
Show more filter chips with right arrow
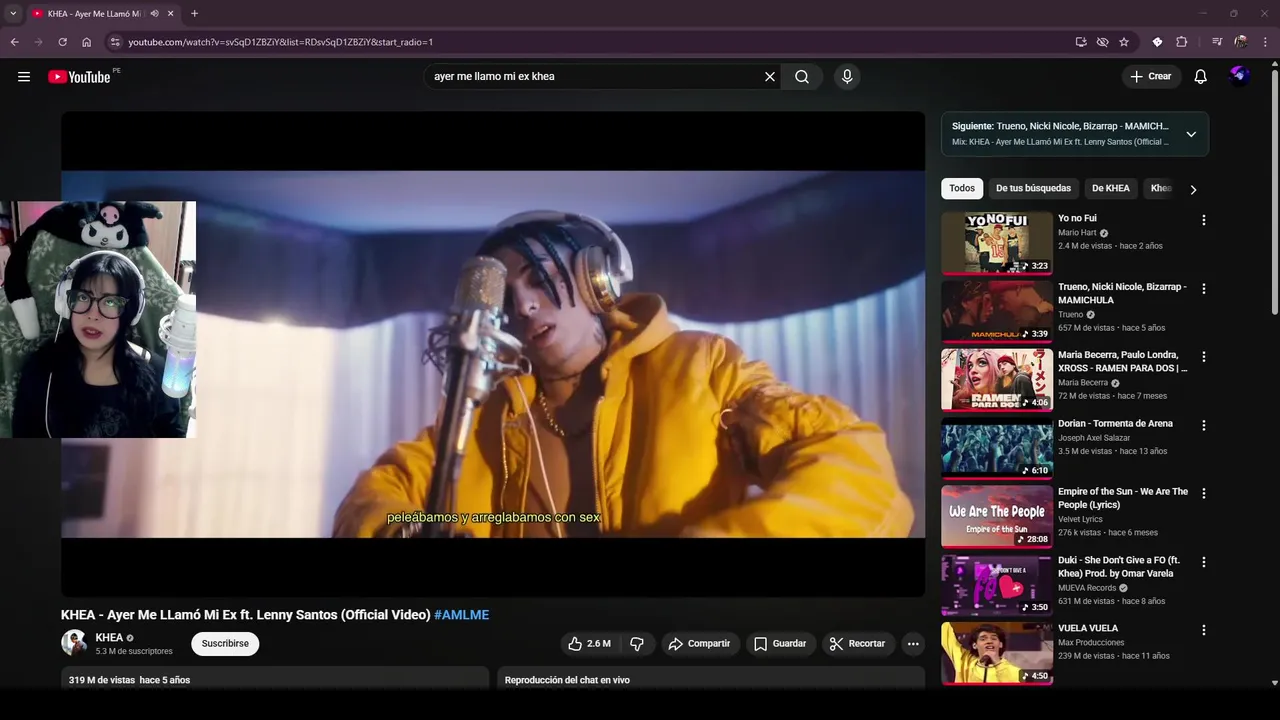[x=1193, y=189]
